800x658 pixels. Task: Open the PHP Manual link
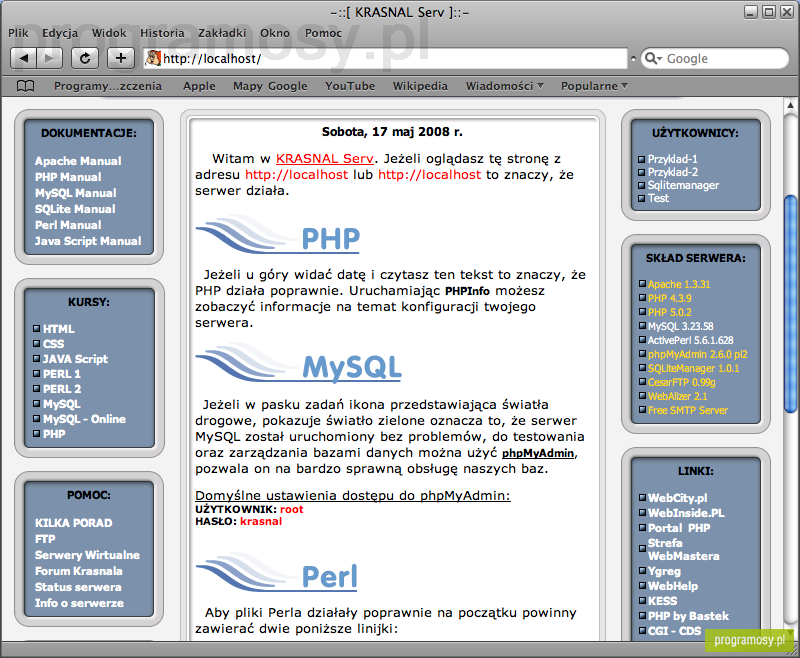coord(68,177)
